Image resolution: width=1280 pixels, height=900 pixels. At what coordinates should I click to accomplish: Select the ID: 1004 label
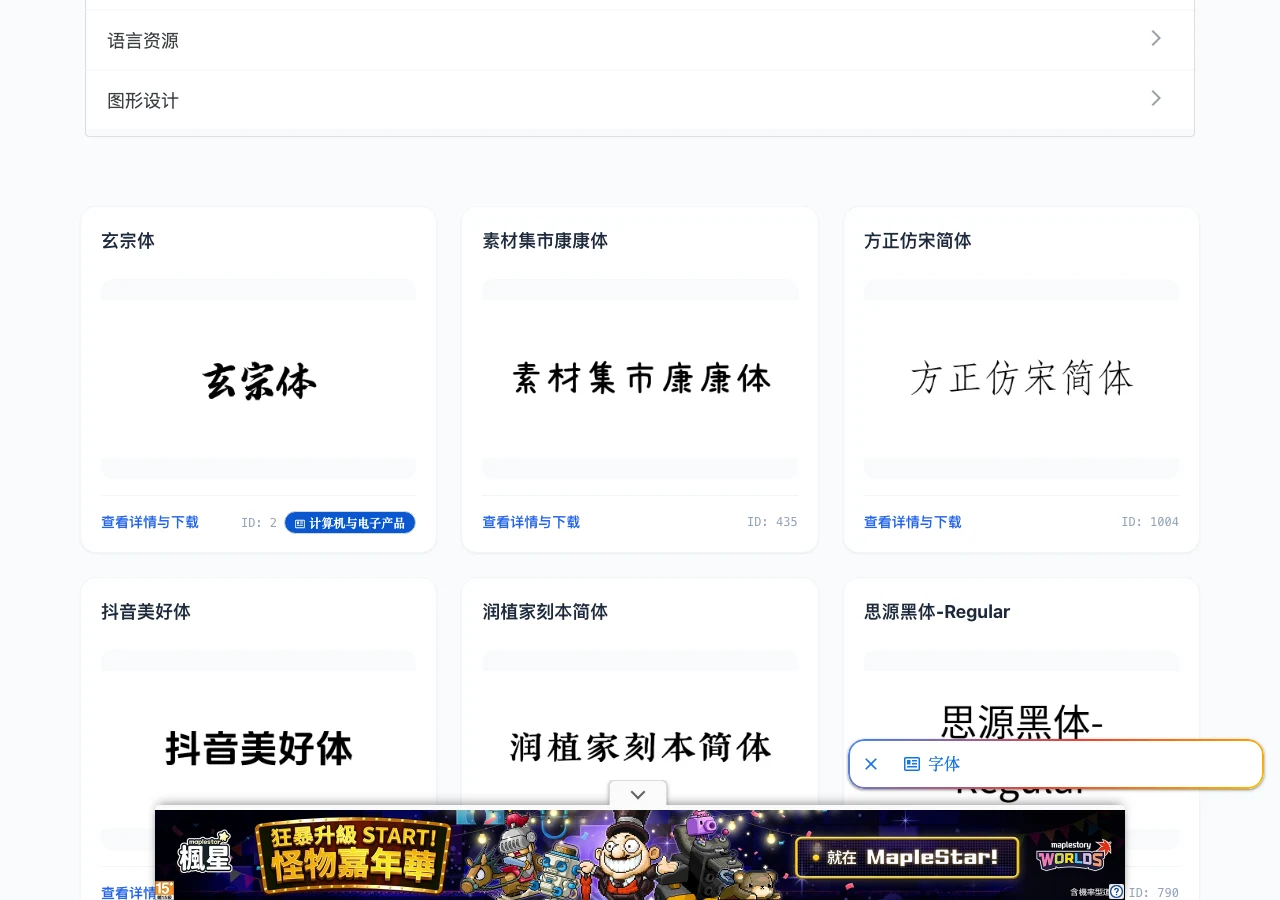point(1150,522)
